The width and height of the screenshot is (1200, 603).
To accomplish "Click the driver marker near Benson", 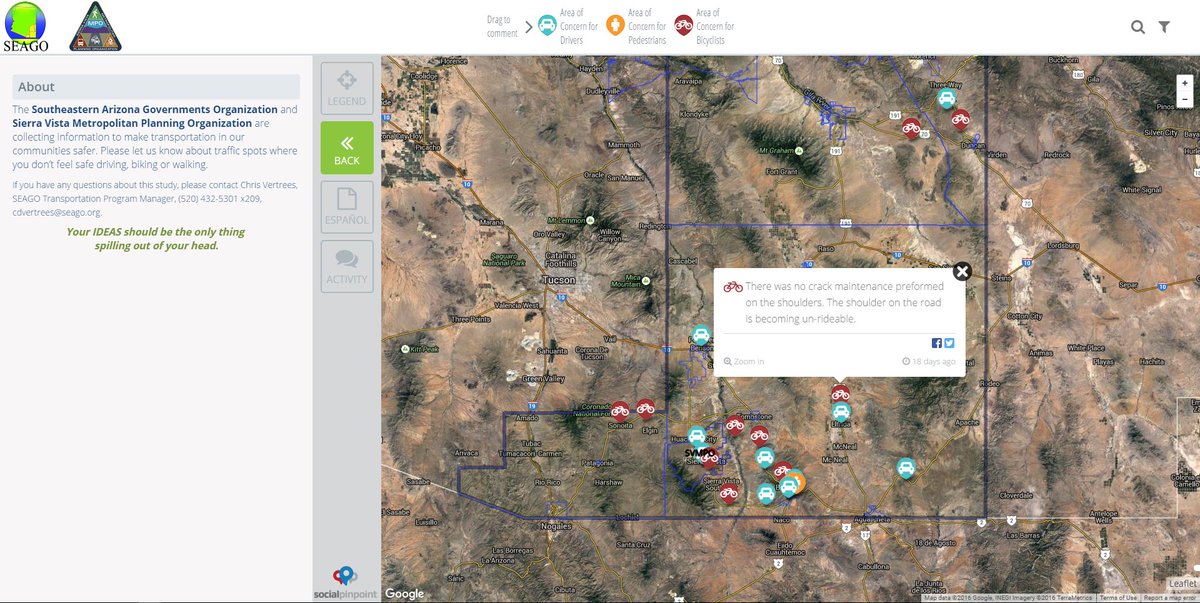I will coord(701,335).
